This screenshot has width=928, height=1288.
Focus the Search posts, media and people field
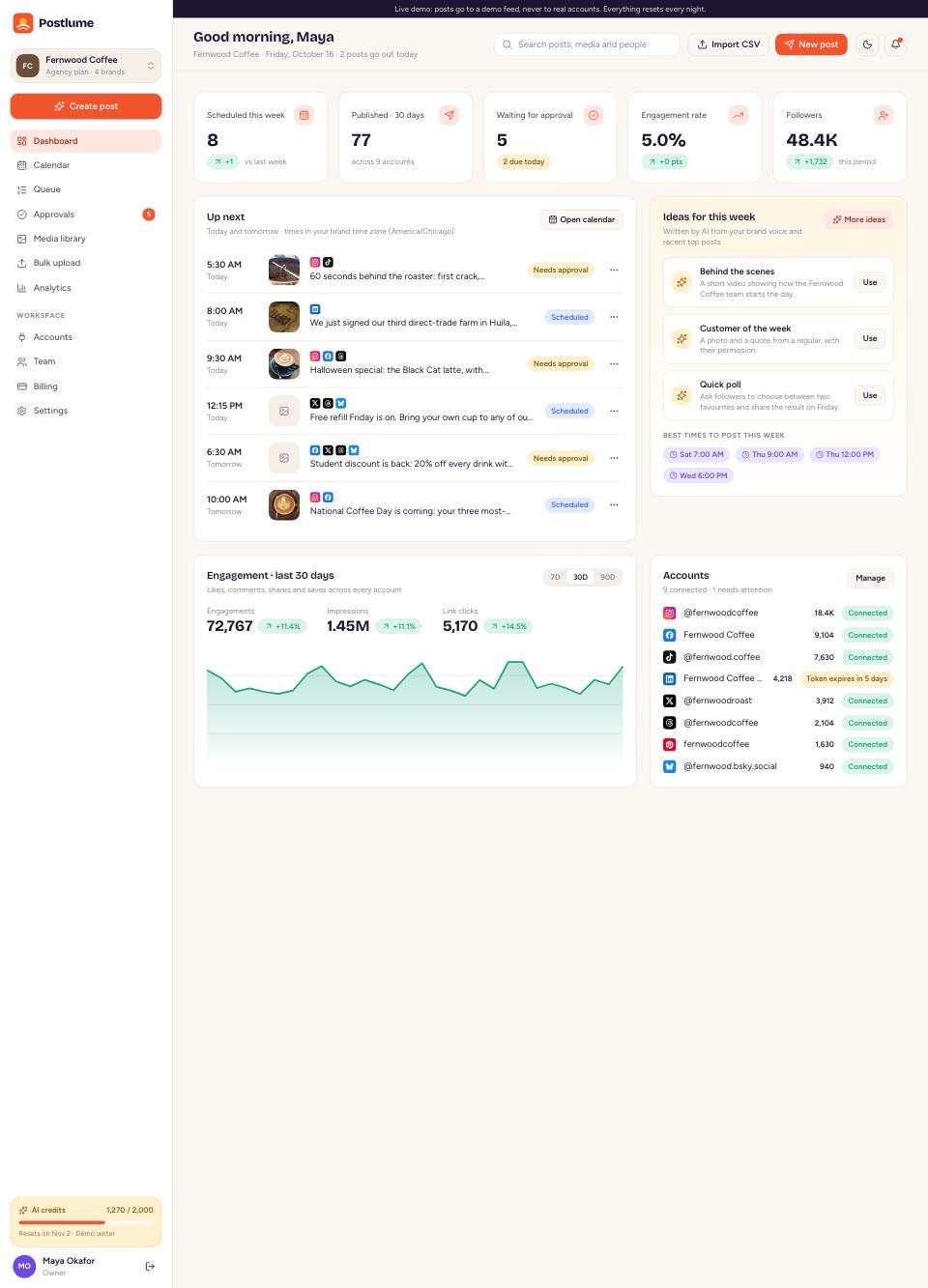click(x=587, y=44)
